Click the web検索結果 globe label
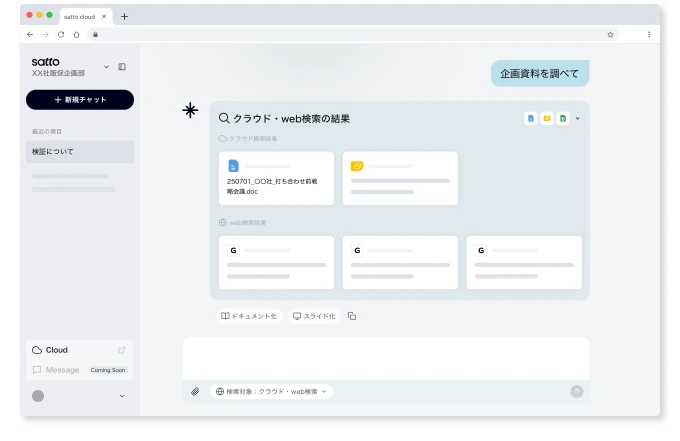 pyautogui.click(x=242, y=222)
